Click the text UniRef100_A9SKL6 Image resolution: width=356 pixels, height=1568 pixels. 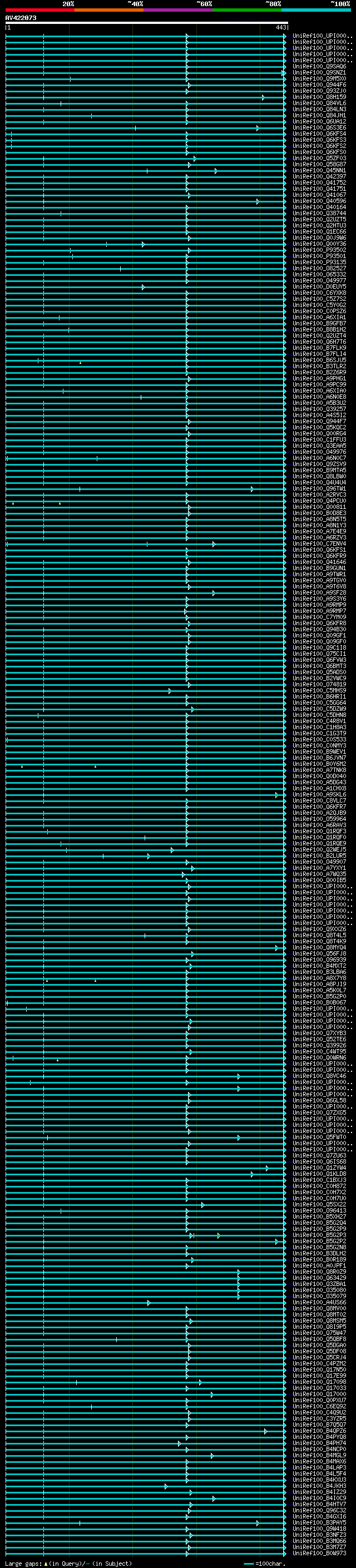click(x=319, y=795)
